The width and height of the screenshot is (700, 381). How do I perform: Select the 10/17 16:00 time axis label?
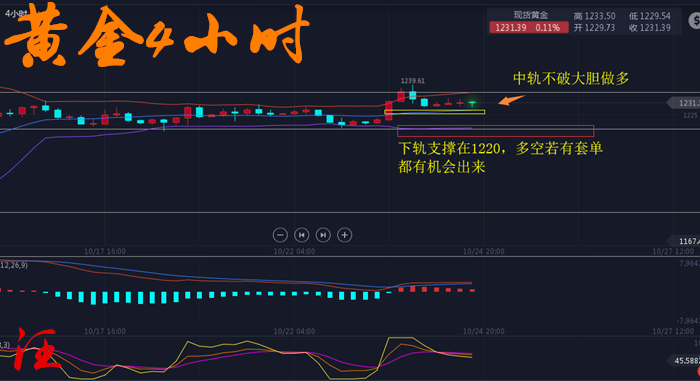(x=105, y=251)
